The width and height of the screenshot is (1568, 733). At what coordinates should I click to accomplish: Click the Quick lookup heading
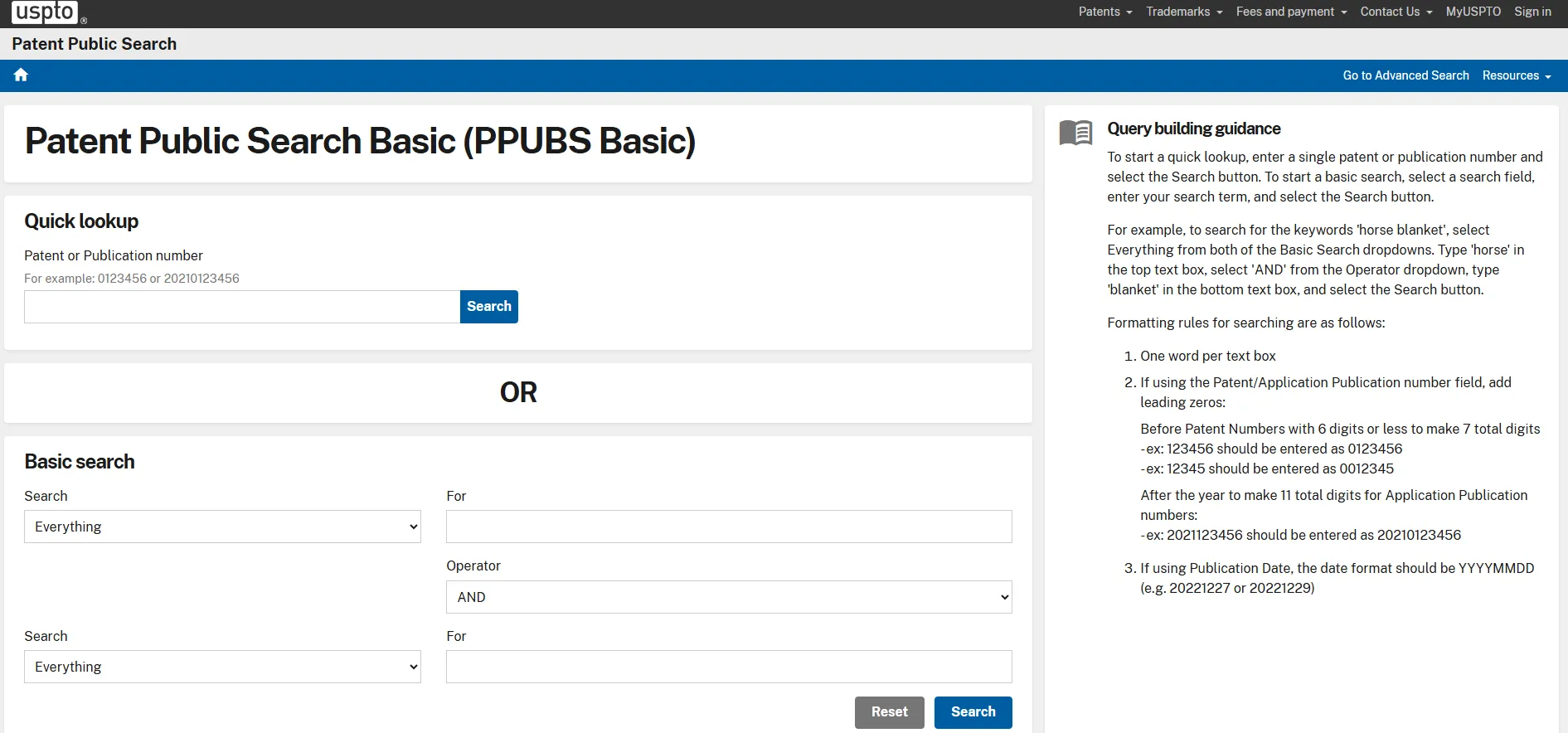pos(81,221)
